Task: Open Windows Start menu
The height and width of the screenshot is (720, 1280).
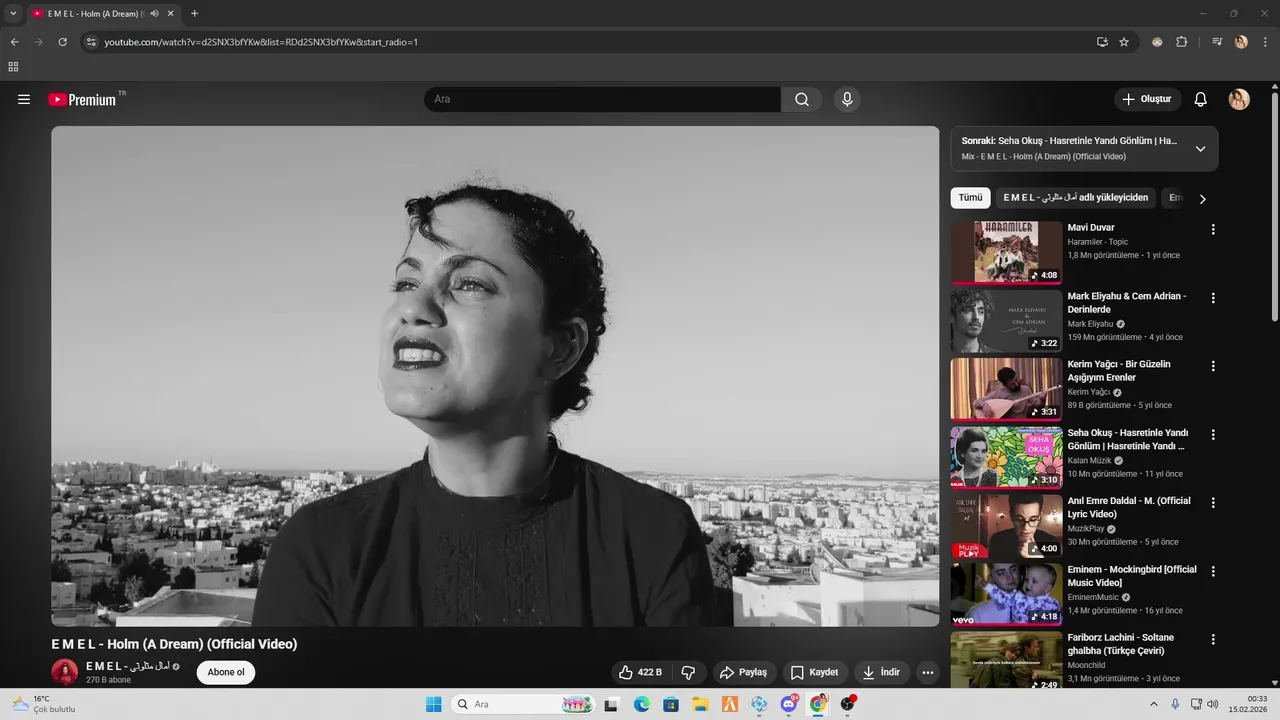Action: pos(433,704)
